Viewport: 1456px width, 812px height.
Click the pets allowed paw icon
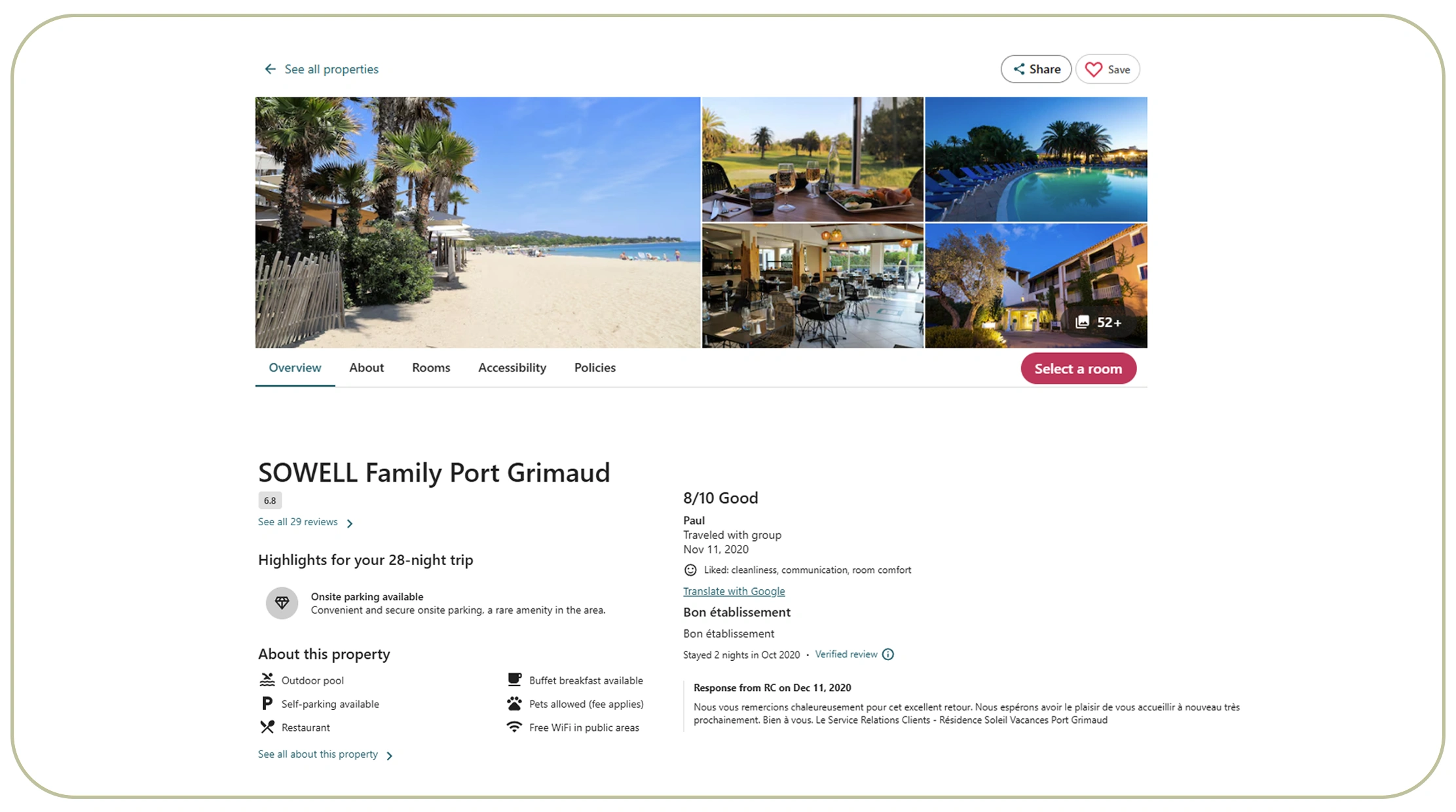514,704
